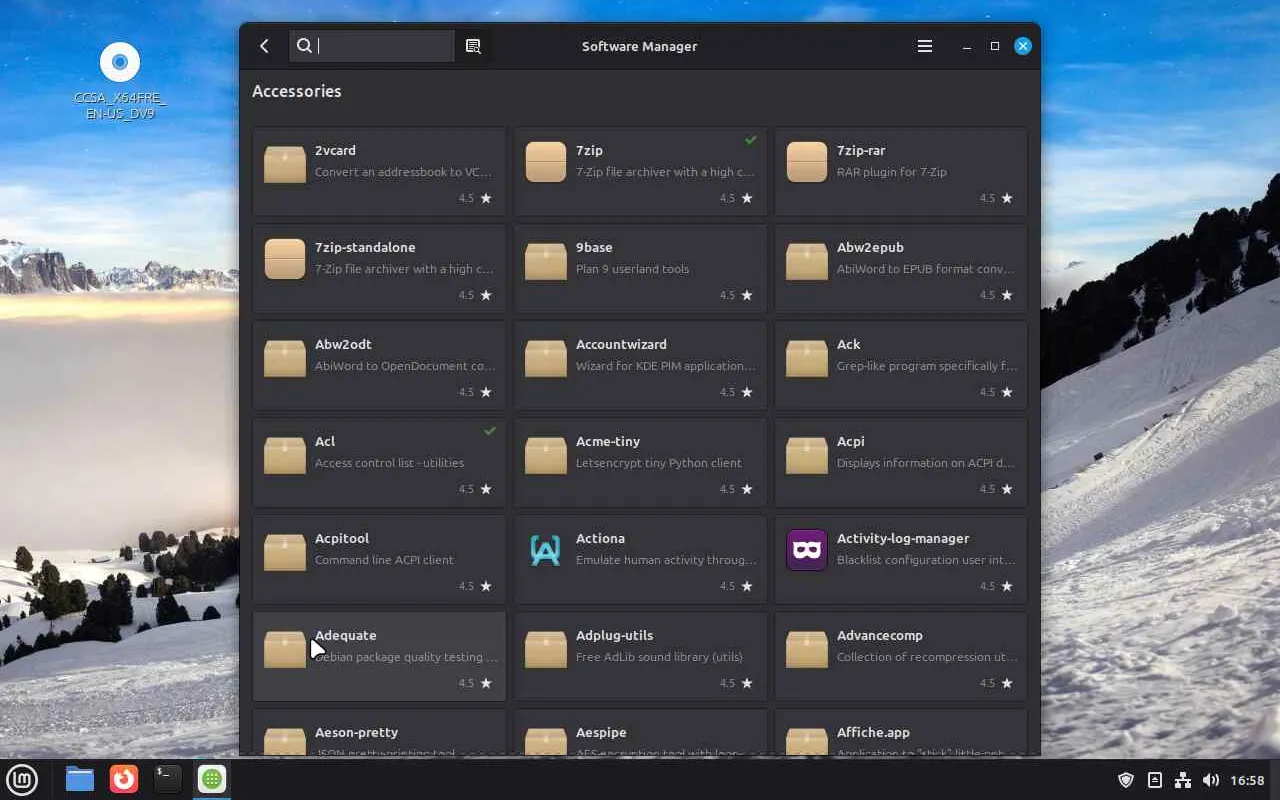Click the Abw2epub title
This screenshot has height=800, width=1280.
click(870, 247)
